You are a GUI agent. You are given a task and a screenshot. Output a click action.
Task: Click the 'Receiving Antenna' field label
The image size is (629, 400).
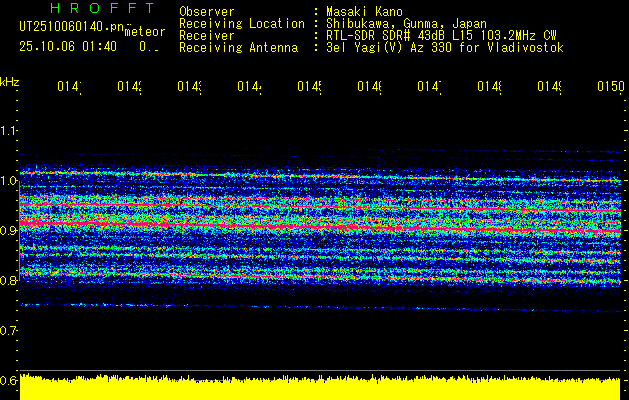click(238, 47)
